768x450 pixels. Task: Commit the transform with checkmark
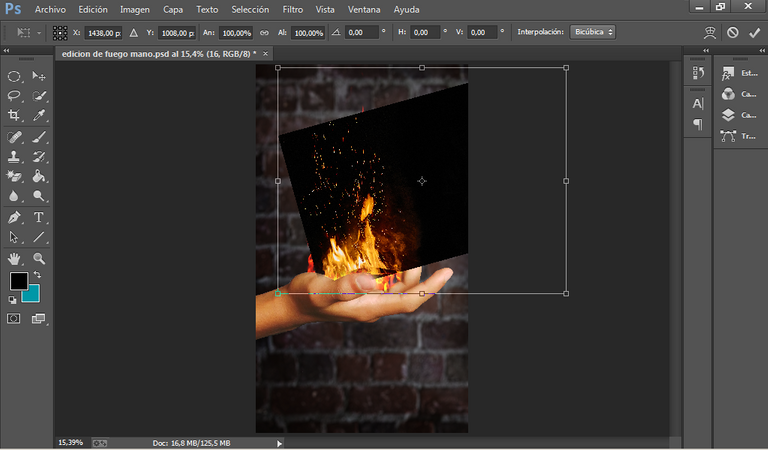(x=754, y=32)
